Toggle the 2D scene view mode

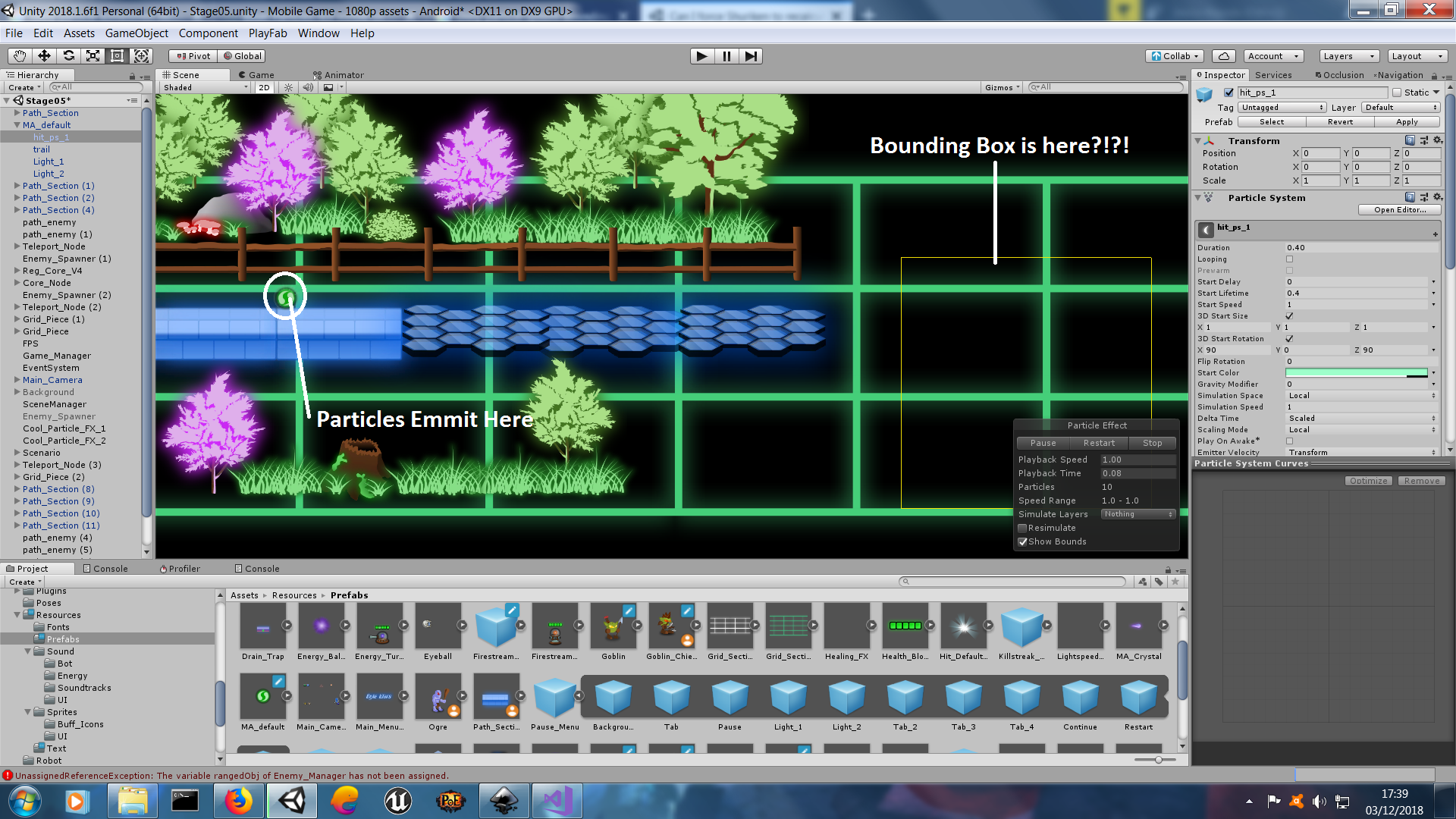[263, 87]
